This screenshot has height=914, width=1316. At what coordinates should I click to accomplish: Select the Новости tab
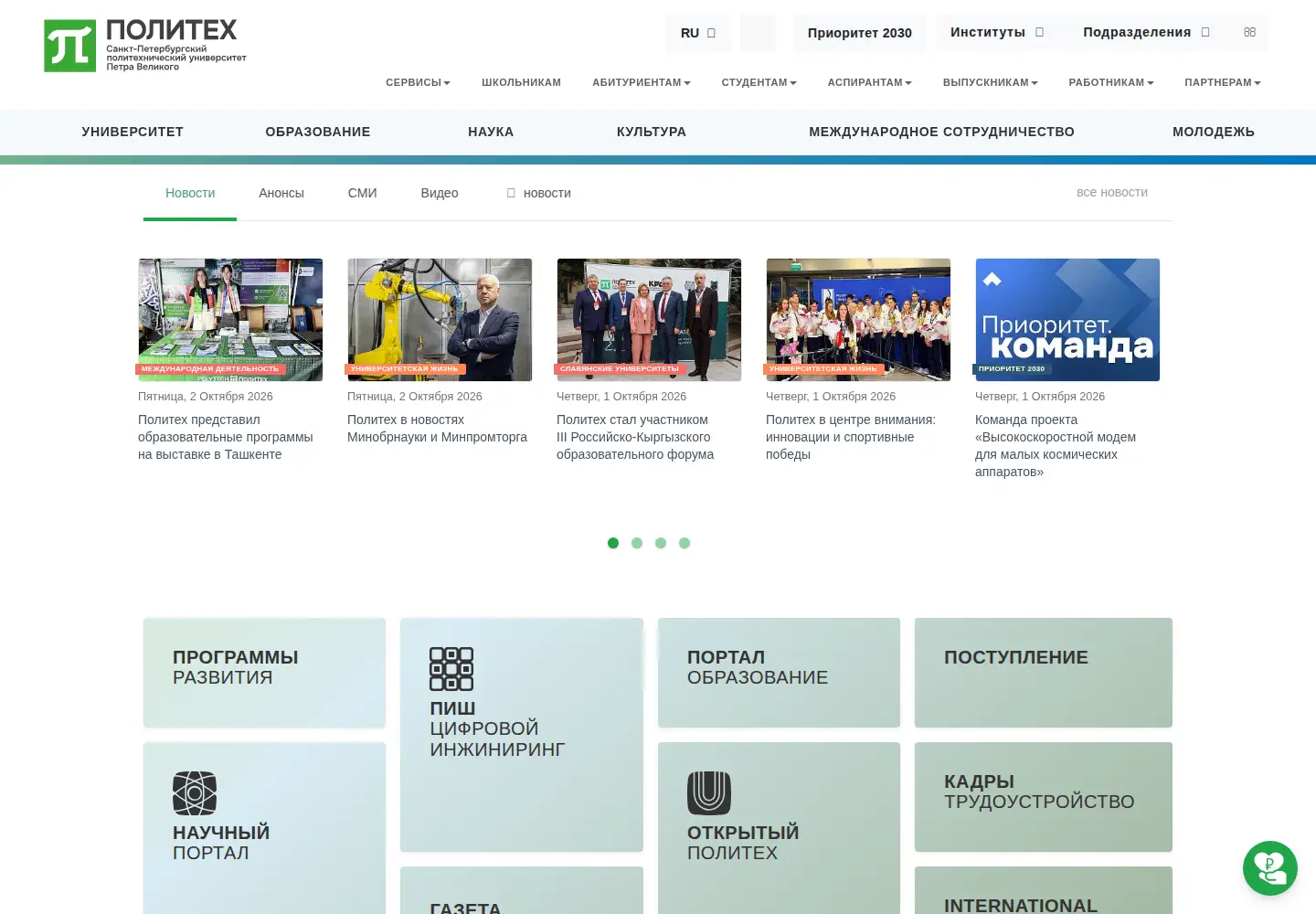(x=190, y=193)
